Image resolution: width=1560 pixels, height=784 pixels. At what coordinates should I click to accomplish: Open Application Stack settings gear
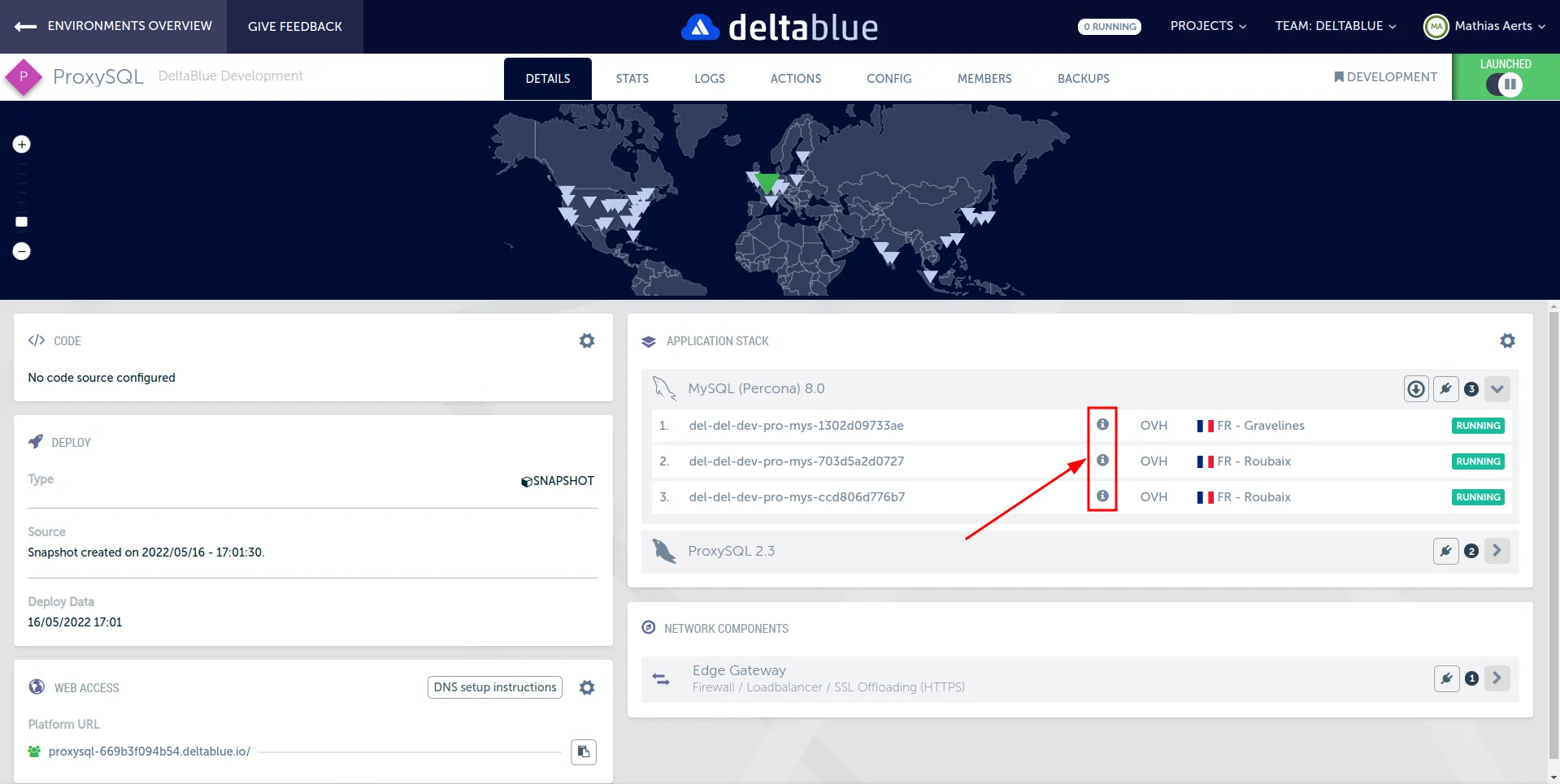(1507, 341)
